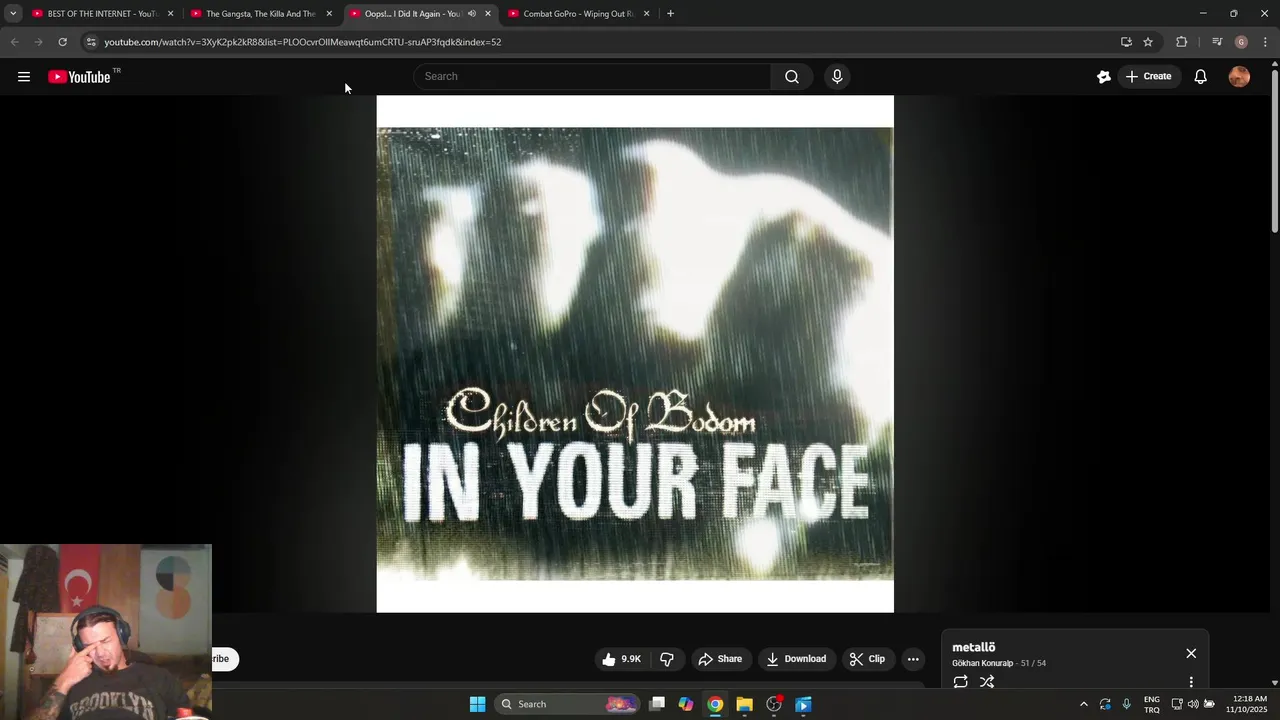Open the volume speaker tray icon
The image size is (1280, 720).
1193,704
